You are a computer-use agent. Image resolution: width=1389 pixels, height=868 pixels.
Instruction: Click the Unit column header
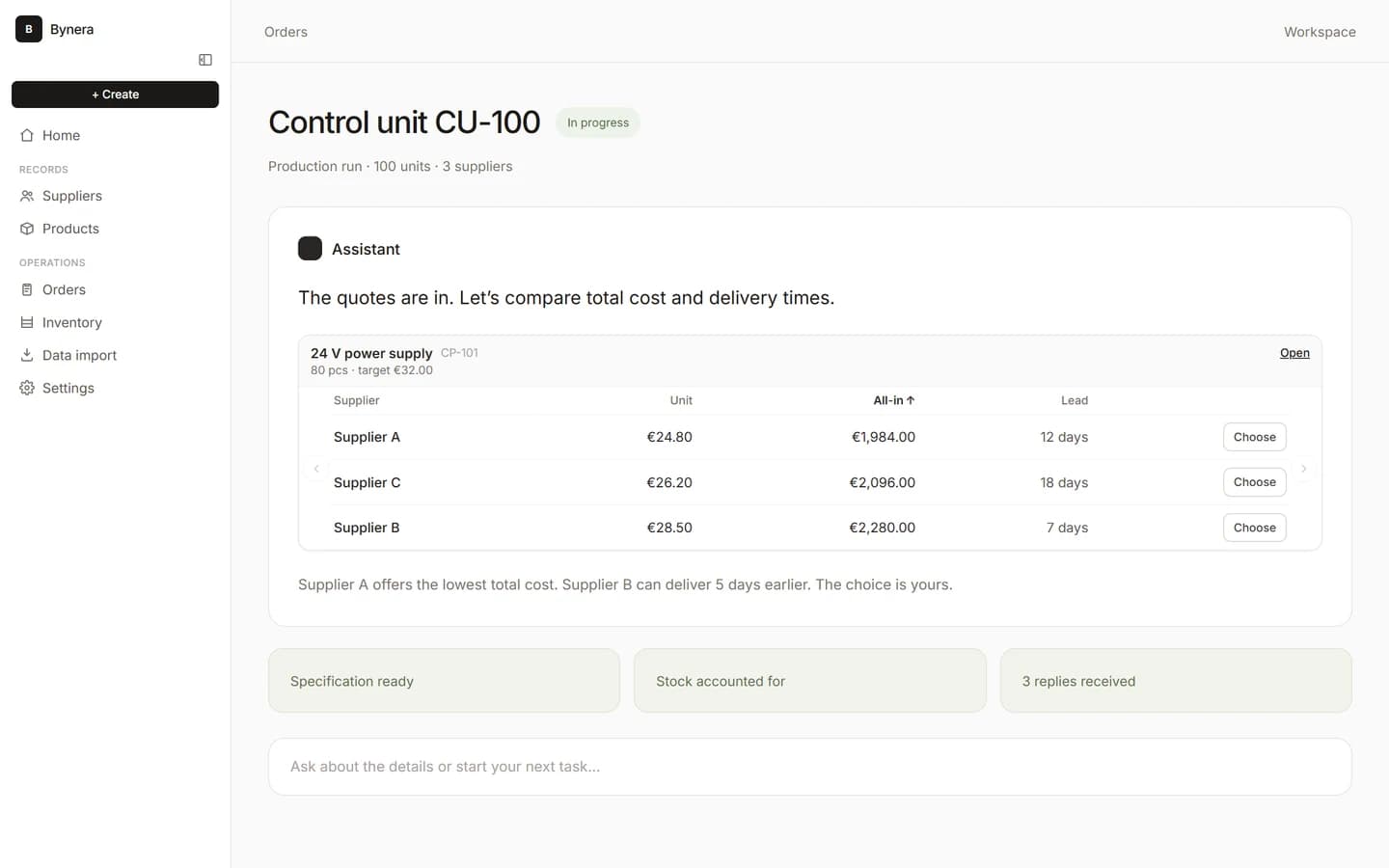point(681,400)
